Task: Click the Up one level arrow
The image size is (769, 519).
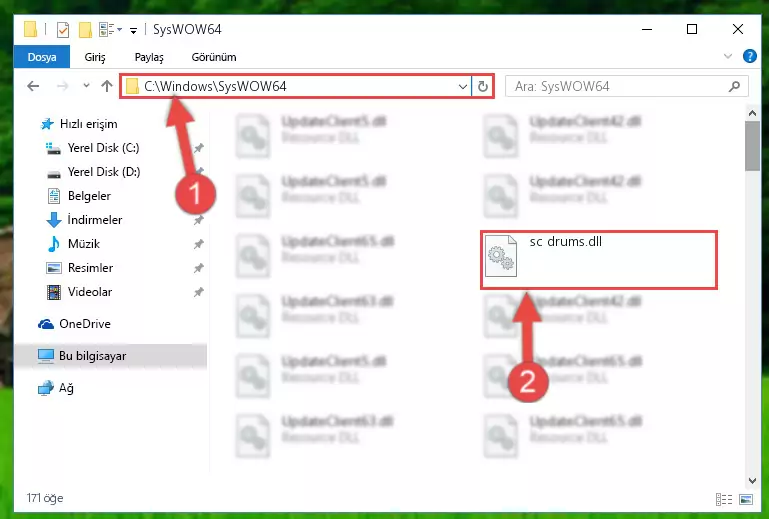Action: 106,86
